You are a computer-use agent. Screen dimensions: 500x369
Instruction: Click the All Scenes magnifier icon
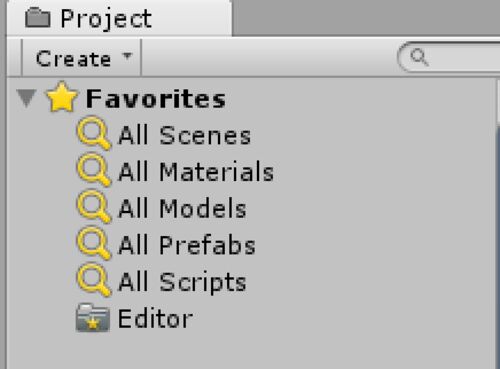coord(94,133)
